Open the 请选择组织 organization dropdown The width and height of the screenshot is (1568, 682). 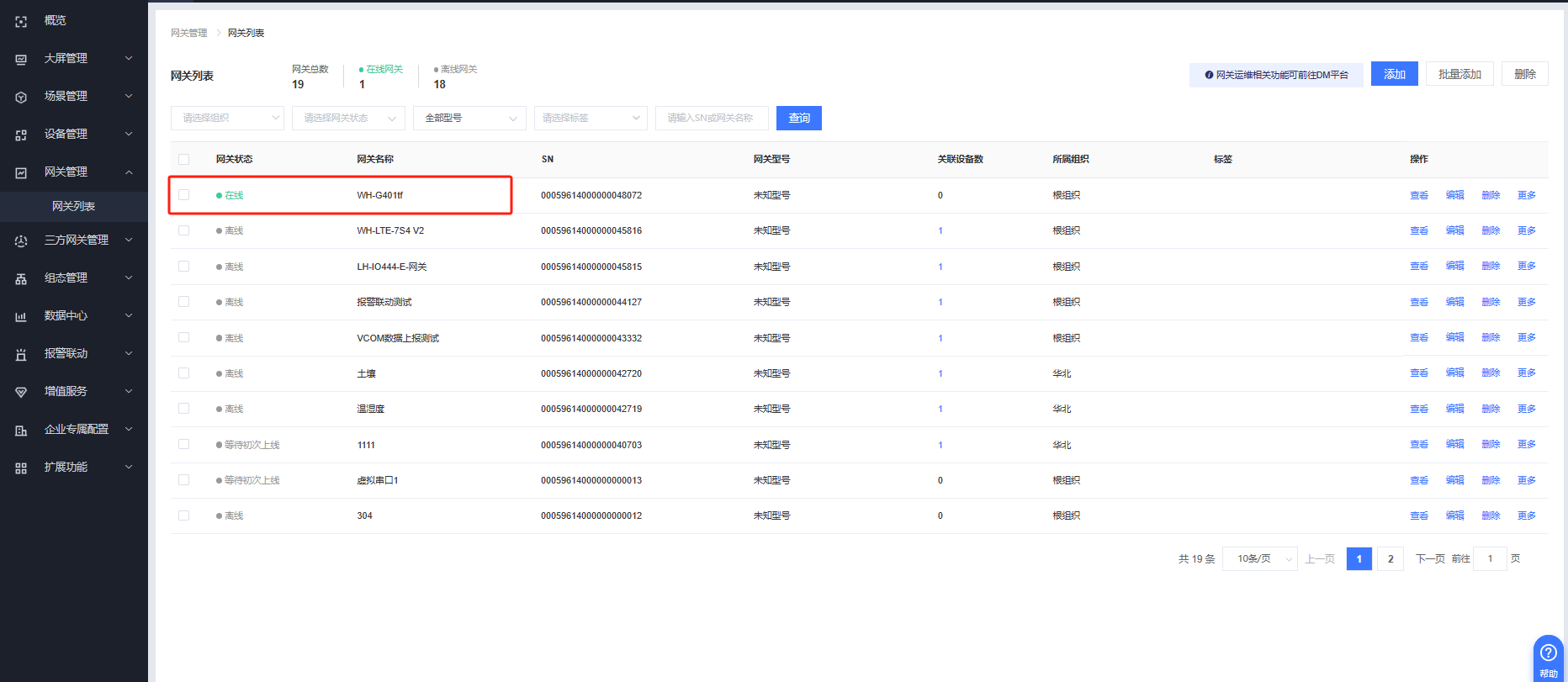pos(227,119)
